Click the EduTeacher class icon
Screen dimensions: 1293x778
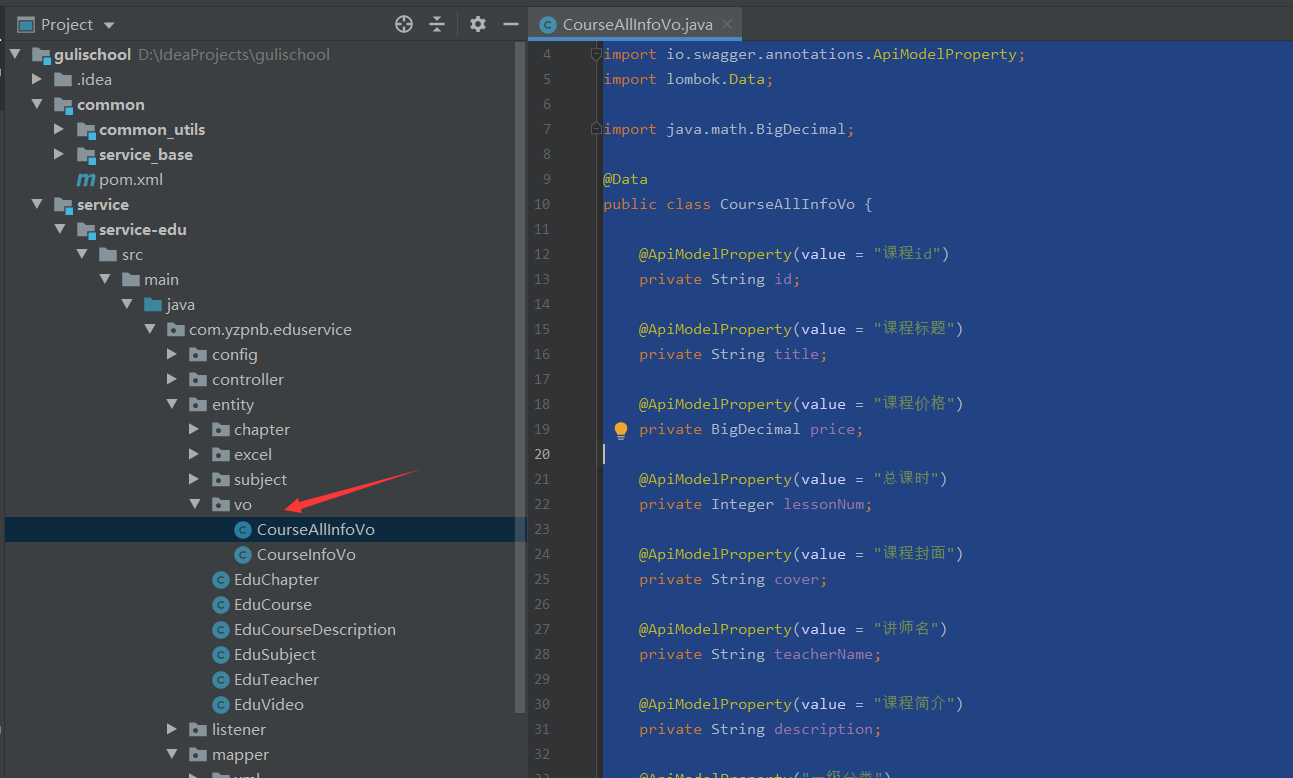click(x=221, y=679)
